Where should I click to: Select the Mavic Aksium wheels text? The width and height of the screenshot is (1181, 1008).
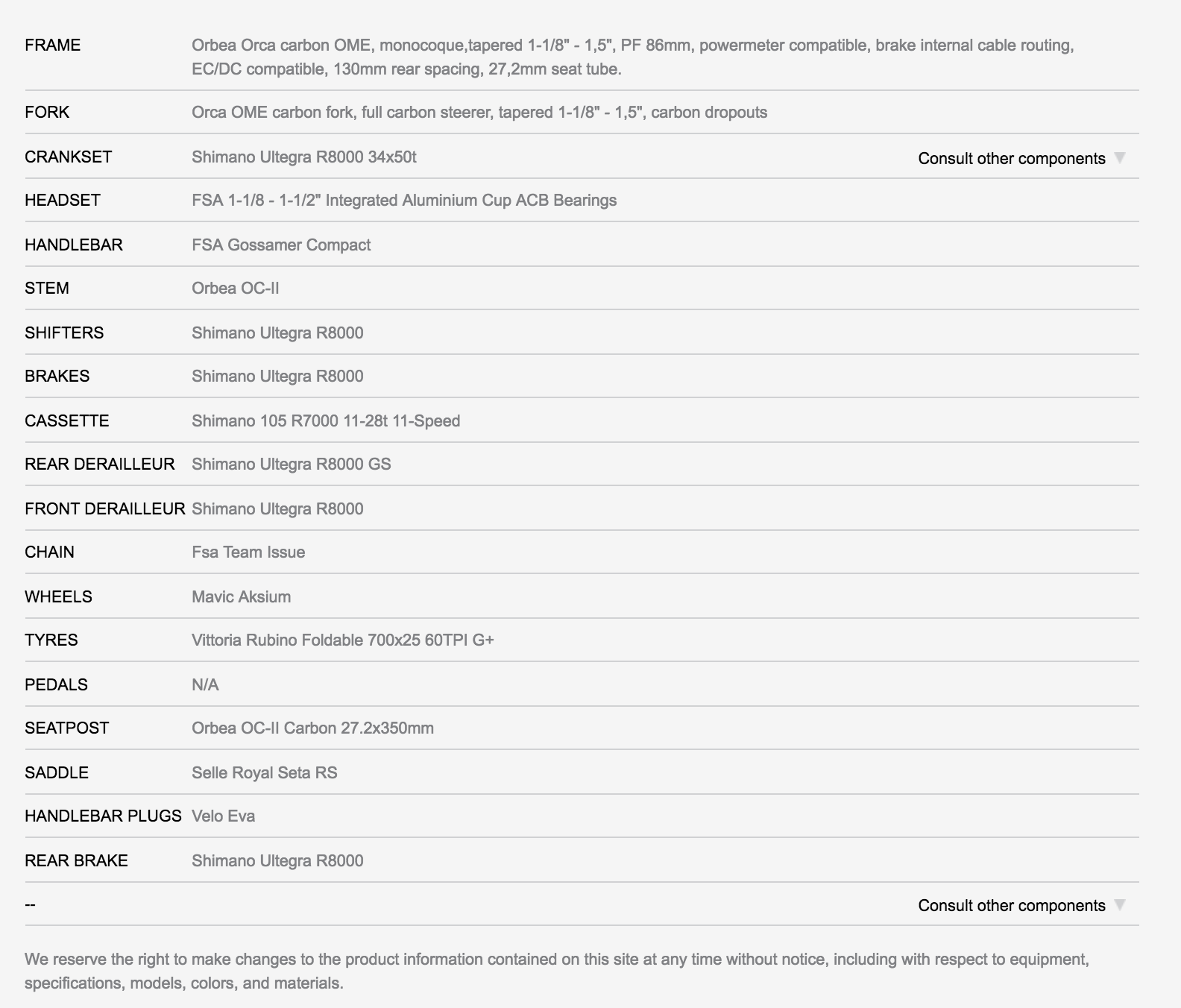241,596
